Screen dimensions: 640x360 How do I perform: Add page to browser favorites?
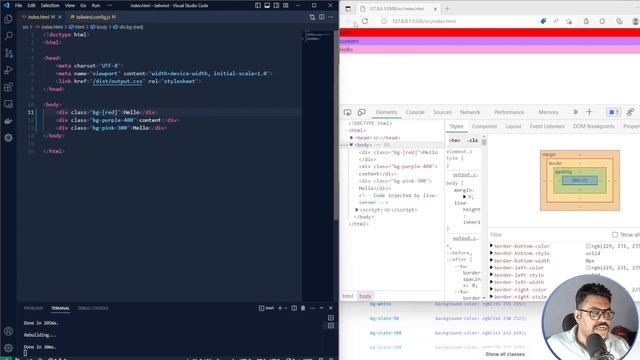(569, 21)
